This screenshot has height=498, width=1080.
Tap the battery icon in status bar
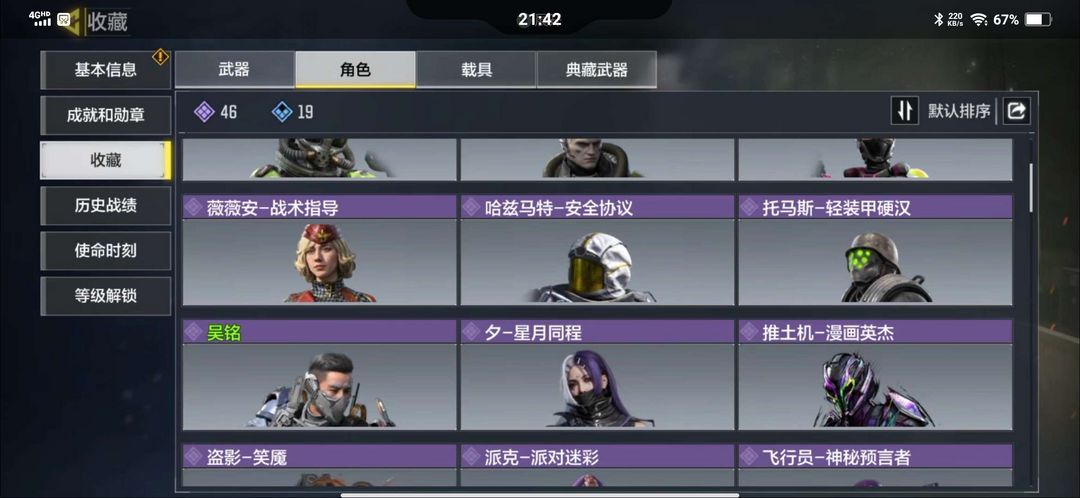[x=1038, y=20]
